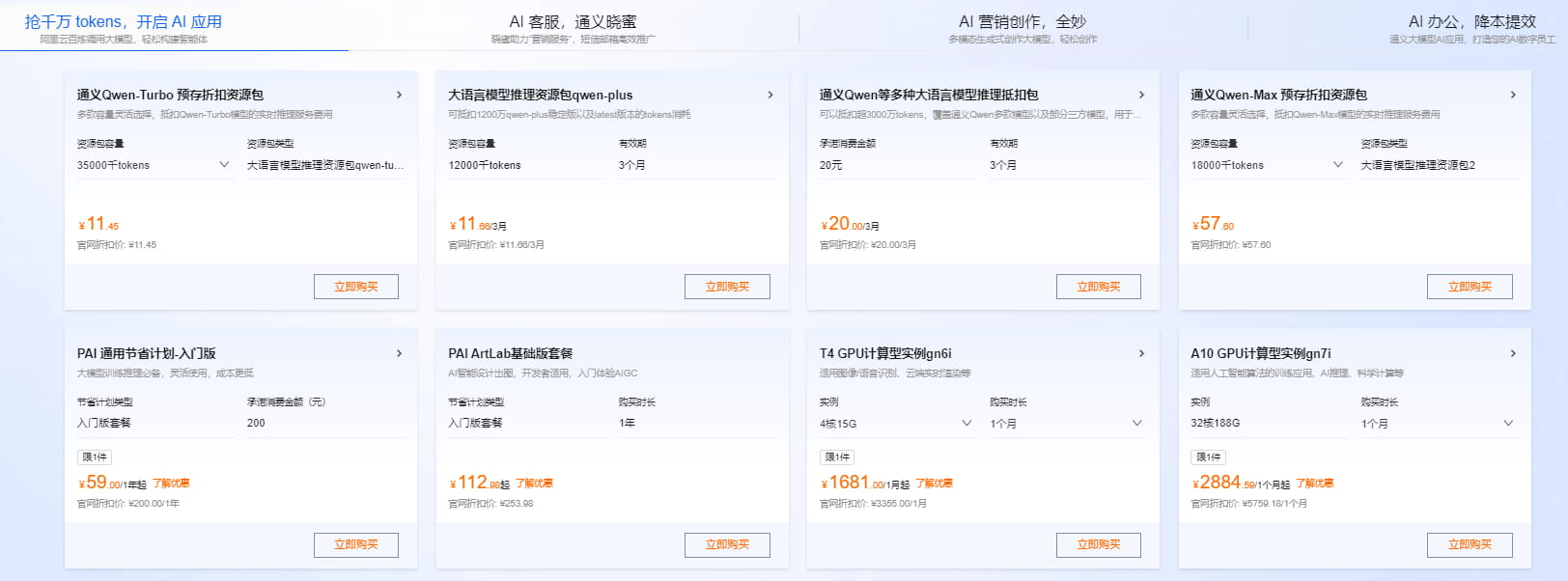Click 了解优惠 beside the ¥59 price
The width and height of the screenshot is (1568, 581).
tap(171, 484)
